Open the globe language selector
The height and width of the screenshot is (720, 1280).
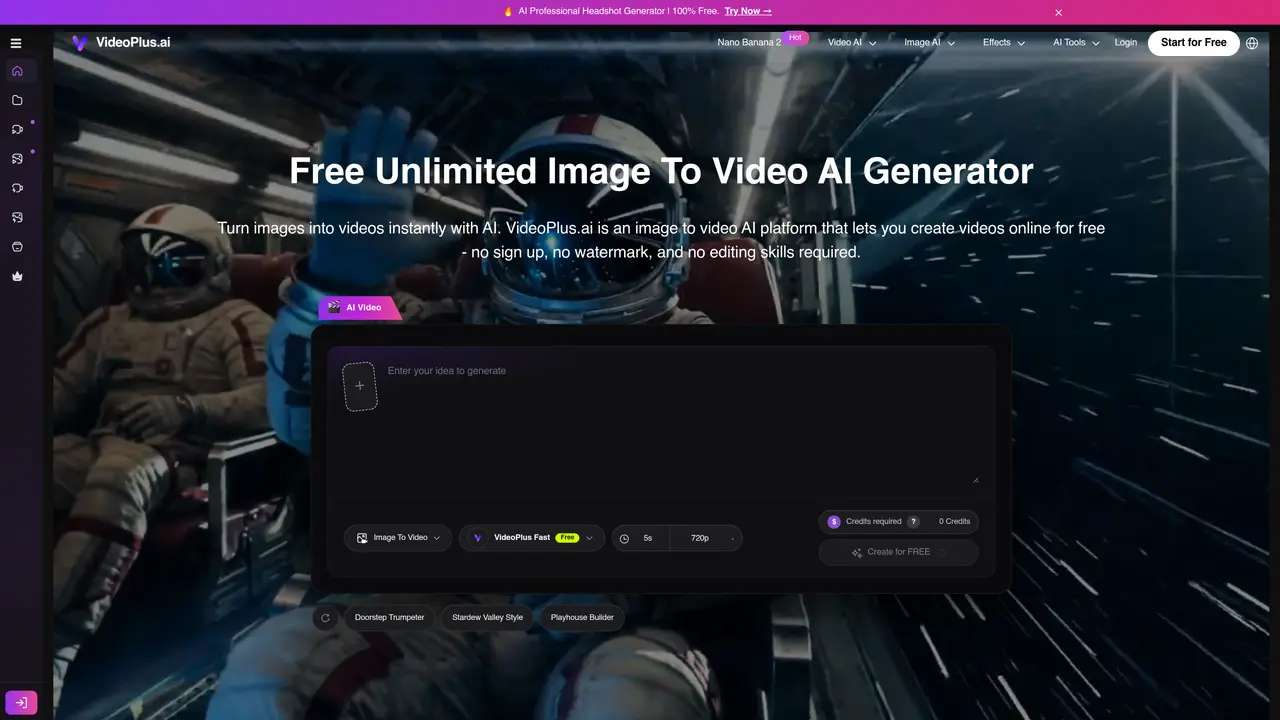(1252, 43)
